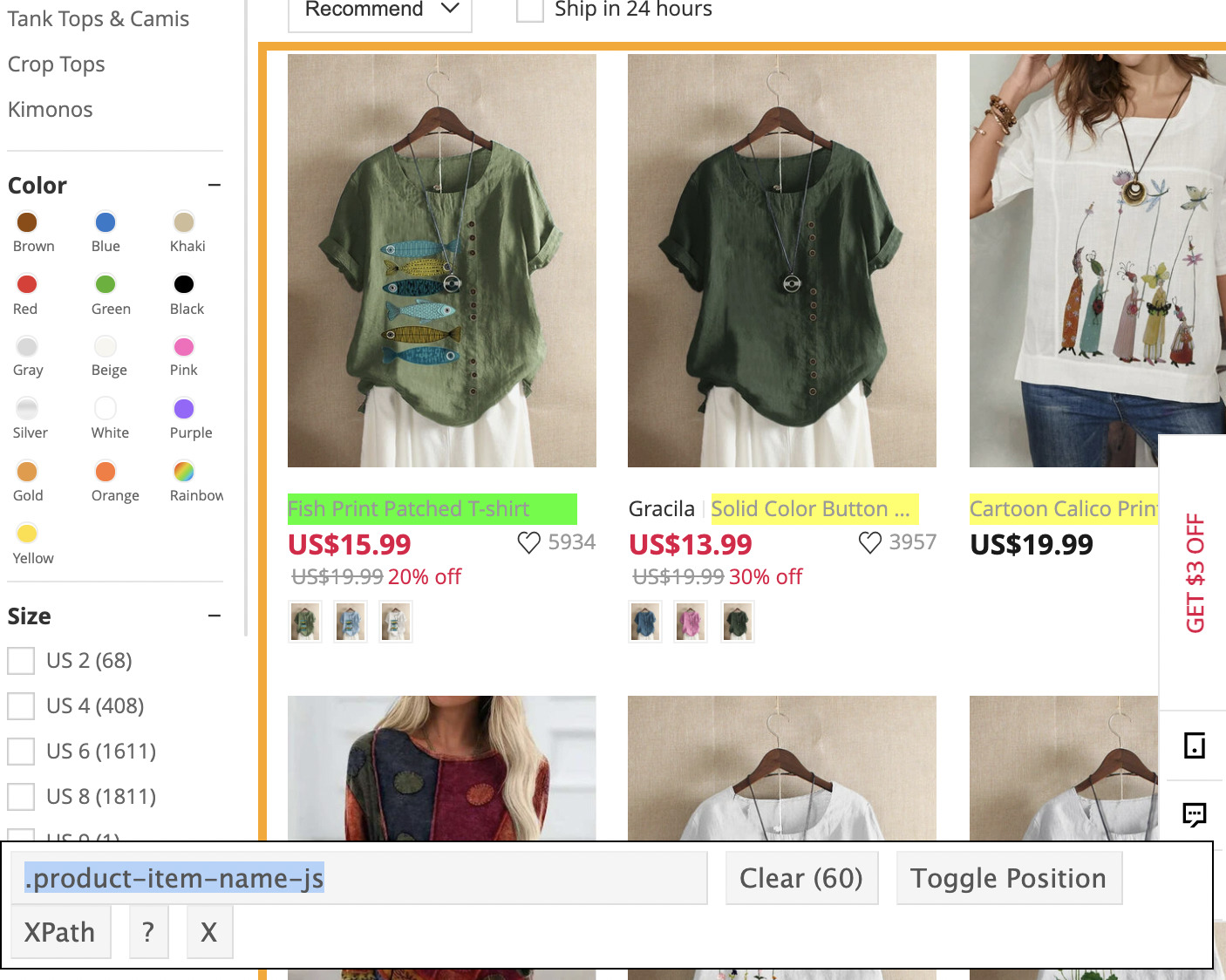Filter by Gray color swatch
Viewport: 1226px width, 980px height.
coord(27,347)
